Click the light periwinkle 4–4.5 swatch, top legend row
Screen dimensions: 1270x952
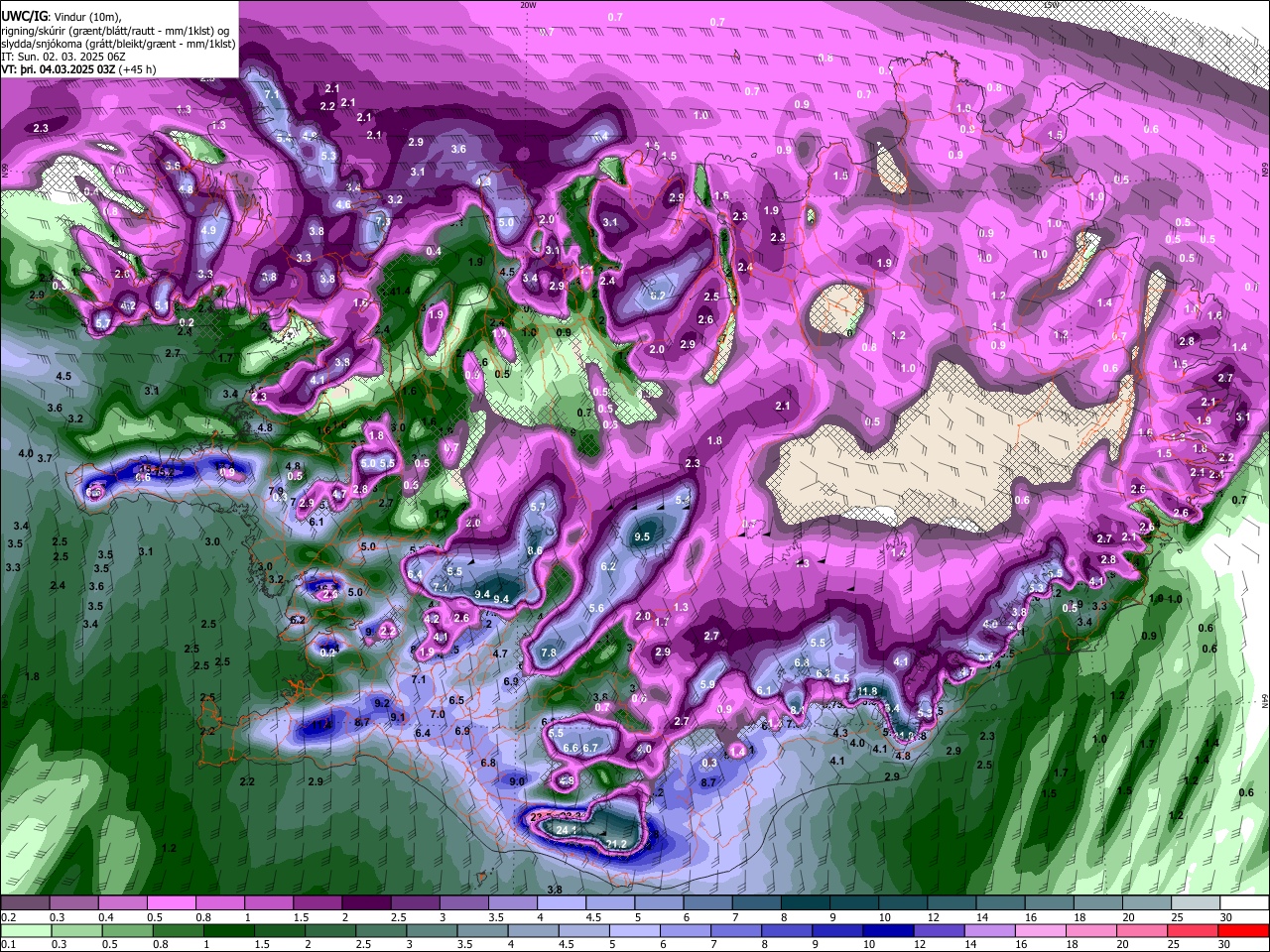click(x=562, y=902)
